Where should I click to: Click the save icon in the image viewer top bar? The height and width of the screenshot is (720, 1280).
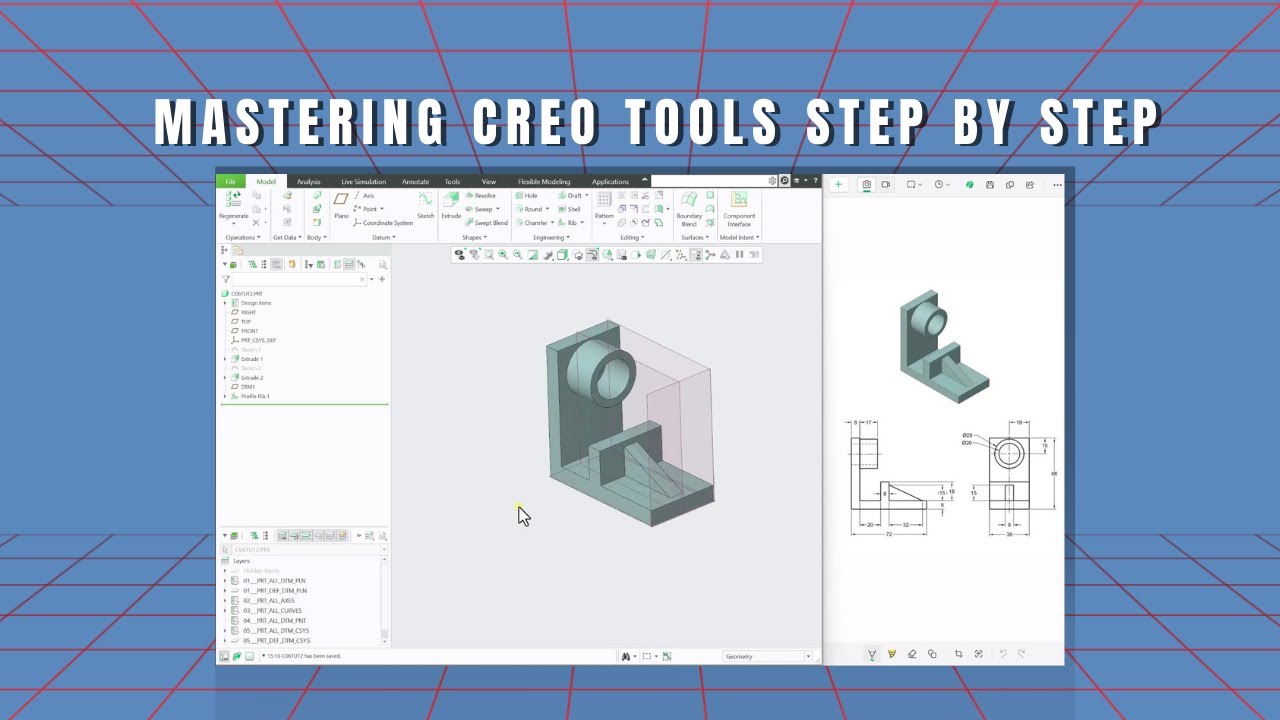click(x=989, y=185)
